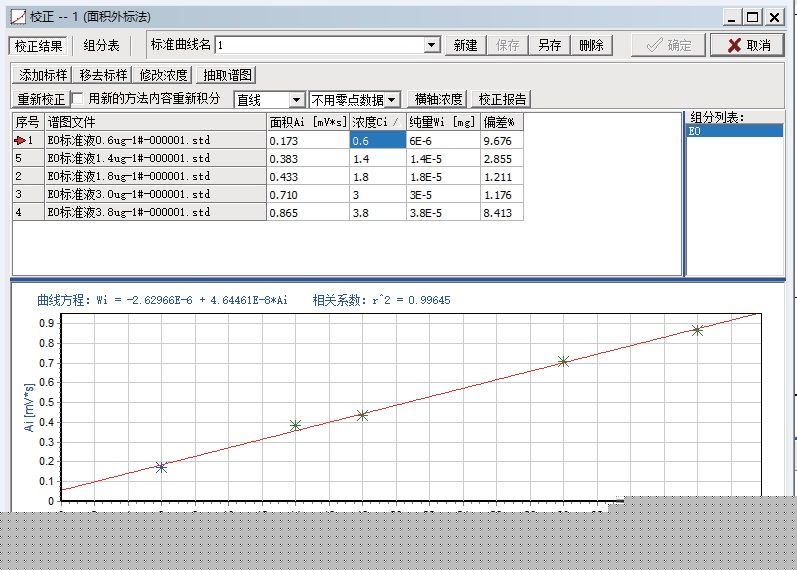The width and height of the screenshot is (797, 570).
Task: Expand the 直线 curve type dropdown
Action: coord(296,100)
